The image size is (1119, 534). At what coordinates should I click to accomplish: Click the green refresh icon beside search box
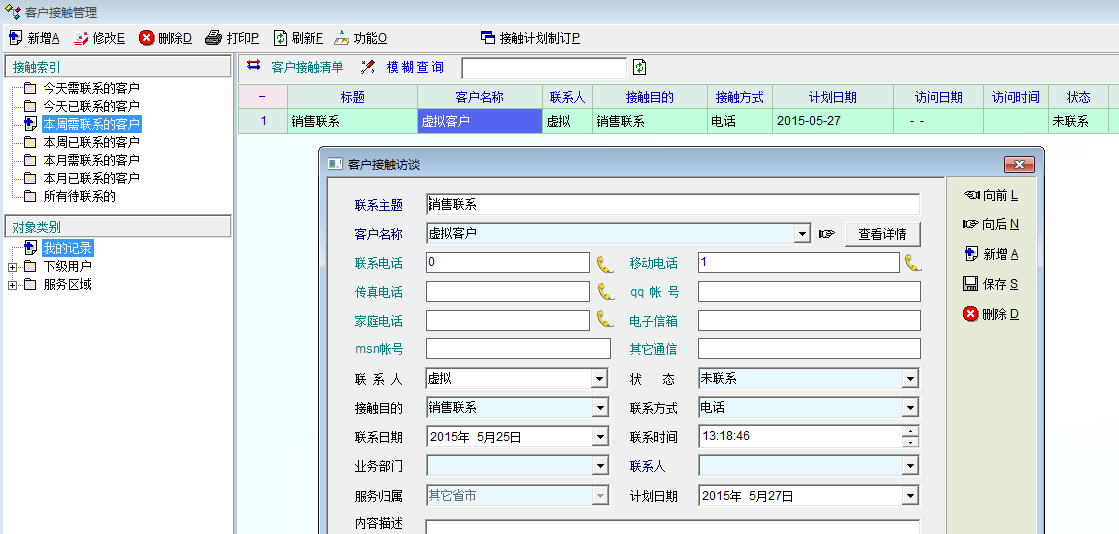[x=640, y=67]
